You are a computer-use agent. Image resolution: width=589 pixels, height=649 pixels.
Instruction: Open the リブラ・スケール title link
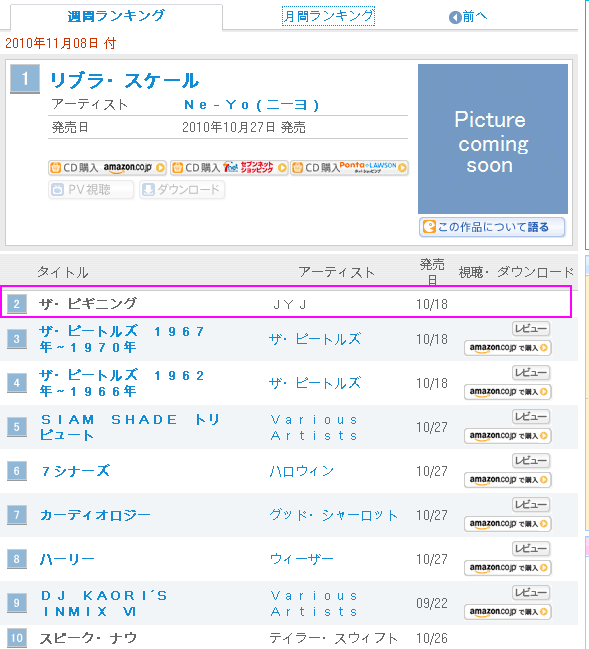(125, 81)
